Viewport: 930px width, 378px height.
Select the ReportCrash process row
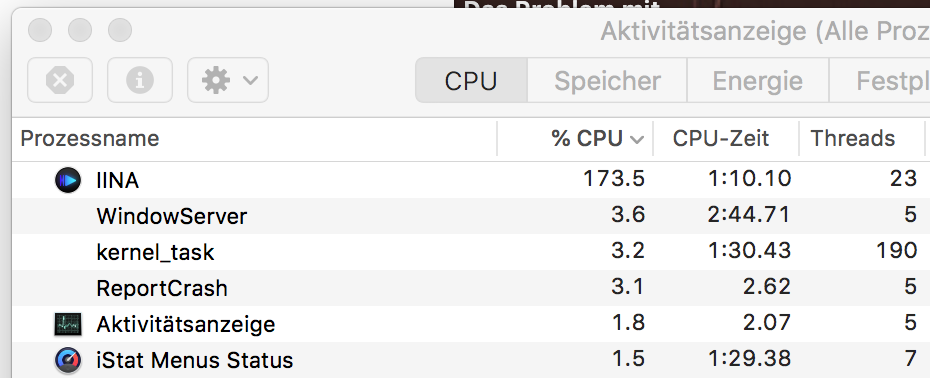(471, 288)
